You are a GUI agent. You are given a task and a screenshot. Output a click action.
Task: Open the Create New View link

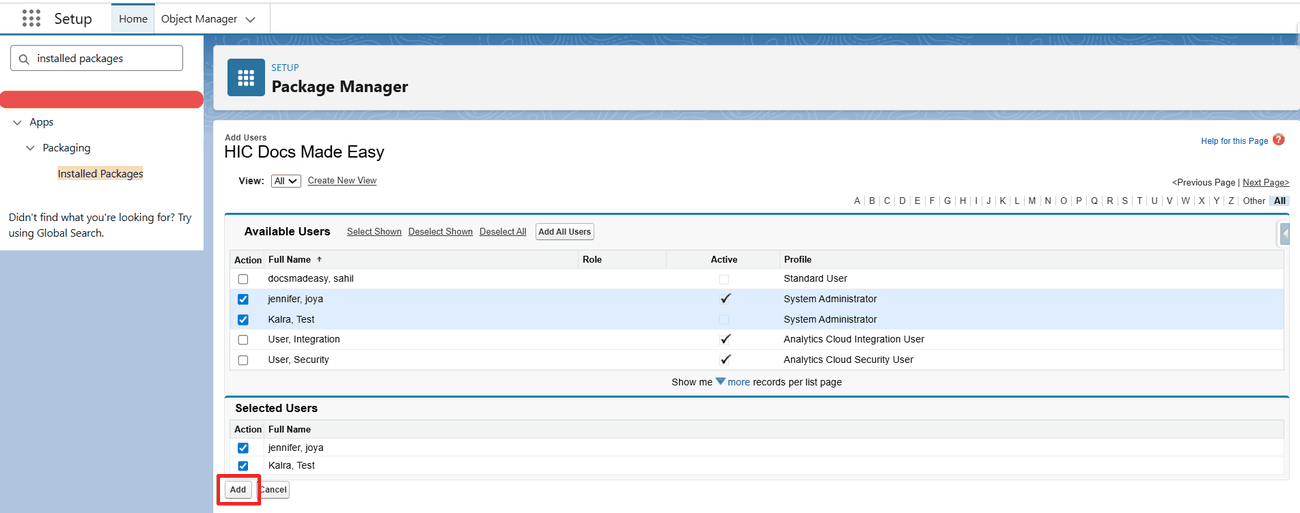point(342,181)
